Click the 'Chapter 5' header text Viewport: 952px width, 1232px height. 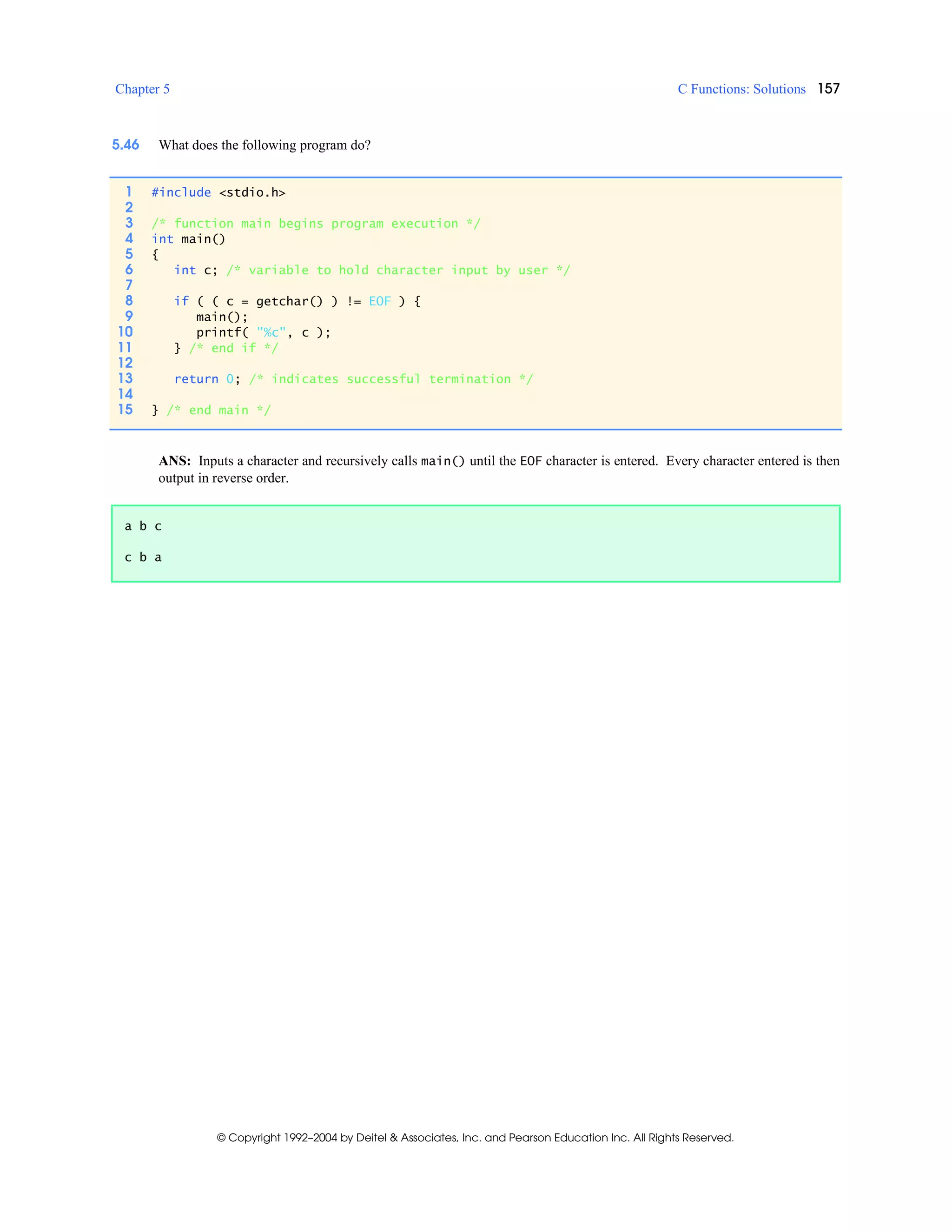(x=142, y=89)
